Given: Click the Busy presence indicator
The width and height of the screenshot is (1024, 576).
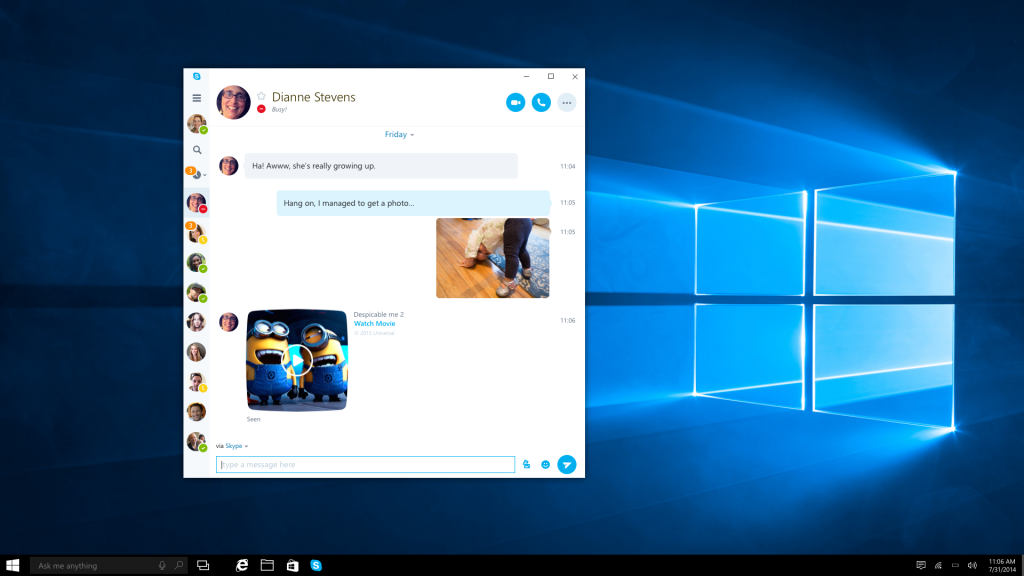Looking at the screenshot, I should click(261, 108).
